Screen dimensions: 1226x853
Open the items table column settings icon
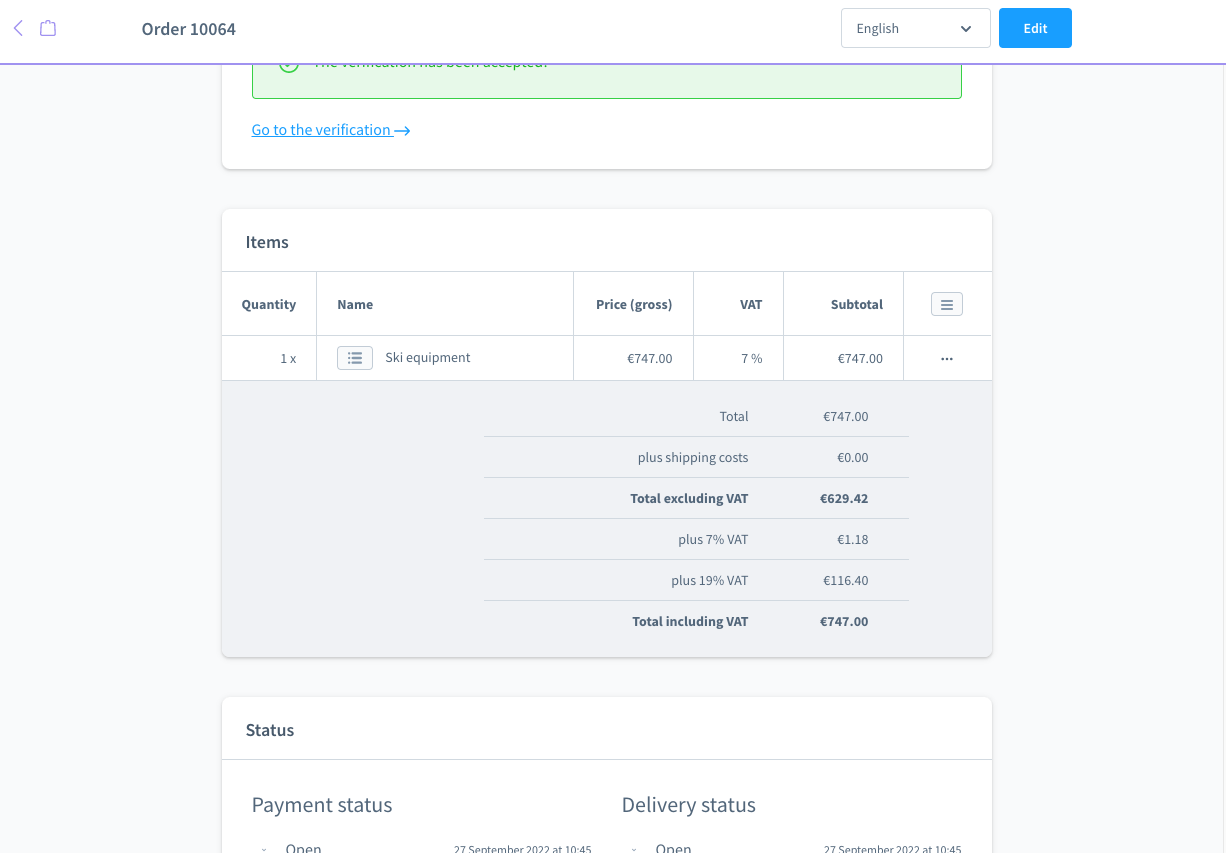947,304
